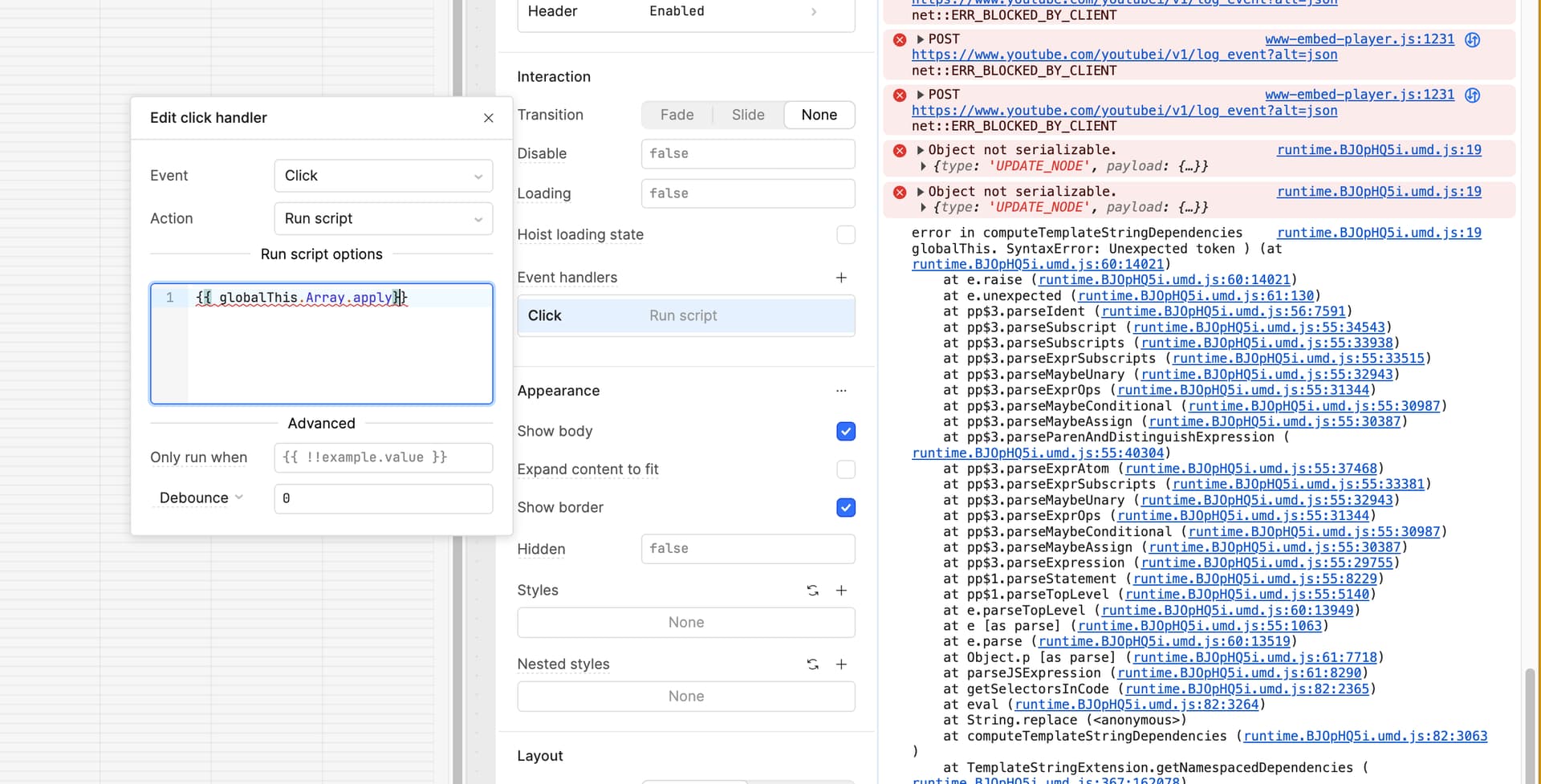
Task: Click the Only run when input field
Action: click(383, 457)
